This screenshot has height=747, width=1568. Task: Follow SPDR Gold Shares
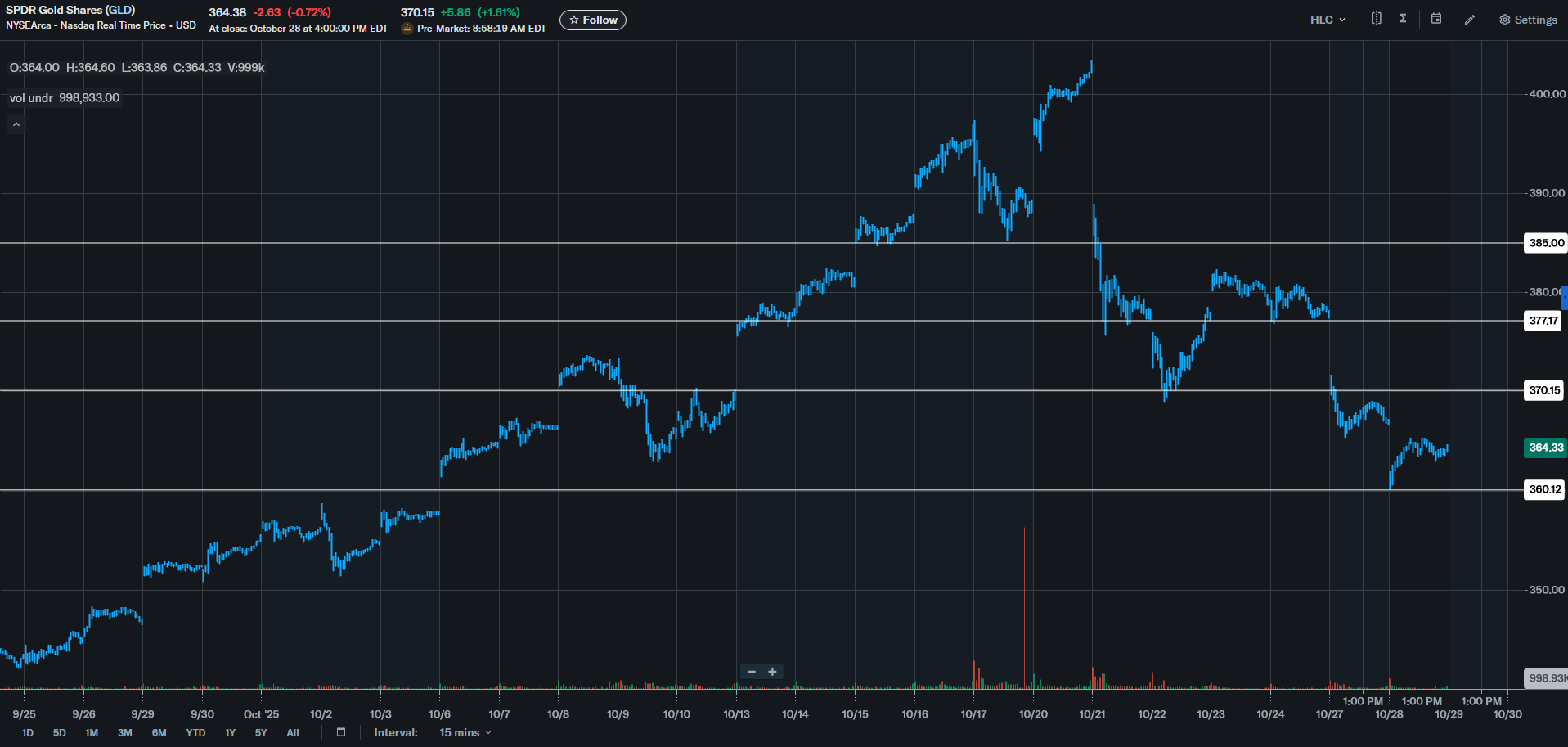coord(593,20)
